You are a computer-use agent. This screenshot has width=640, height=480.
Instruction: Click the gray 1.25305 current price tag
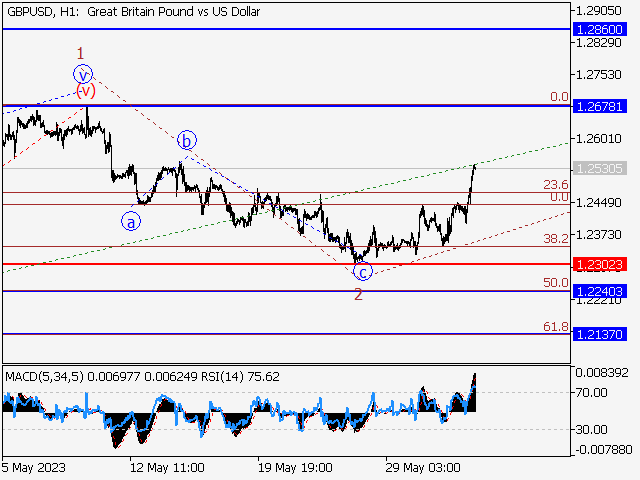point(599,169)
